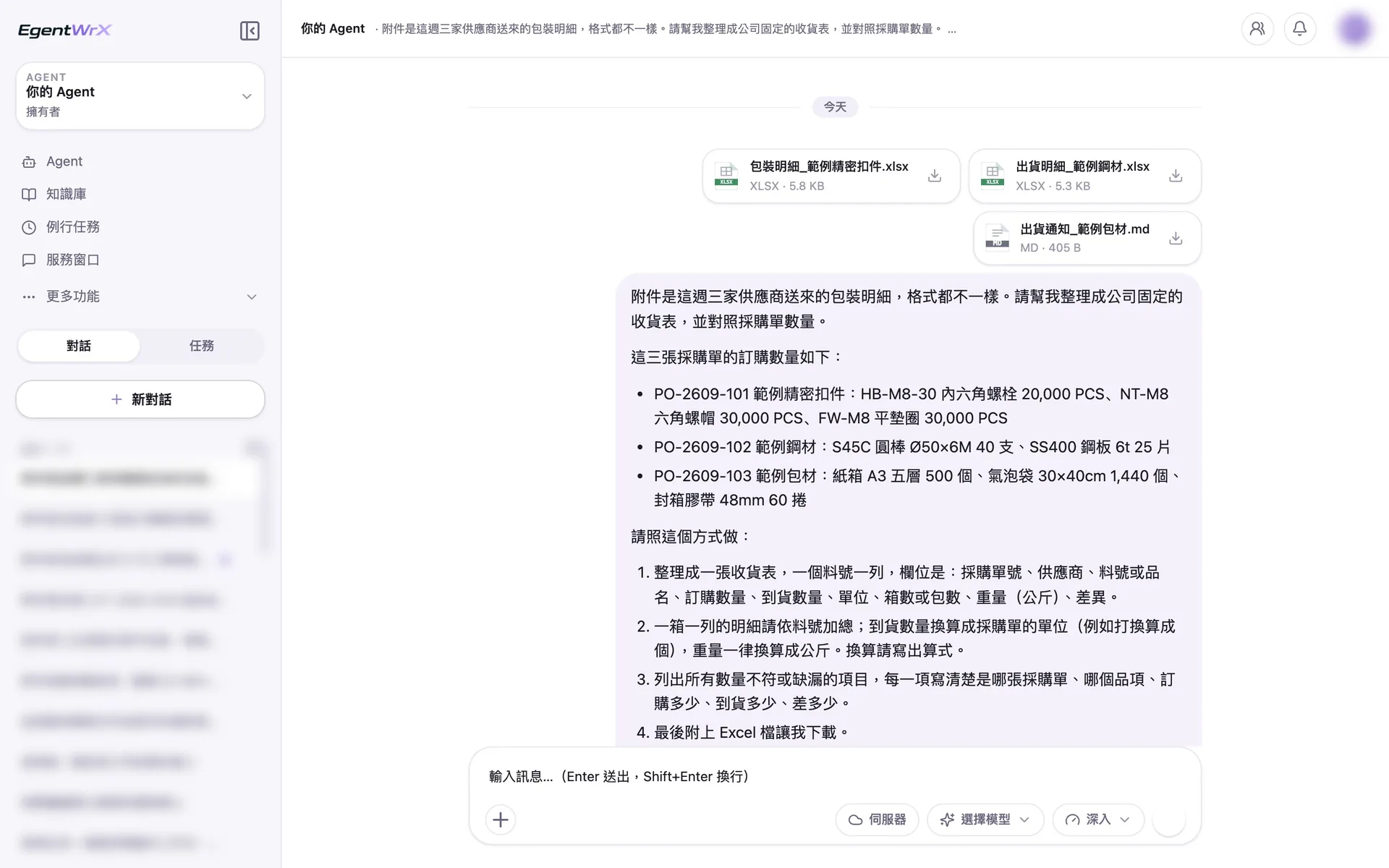This screenshot has height=868, width=1389.
Task: Open the 深入 mode dropdown
Action: point(1098,820)
